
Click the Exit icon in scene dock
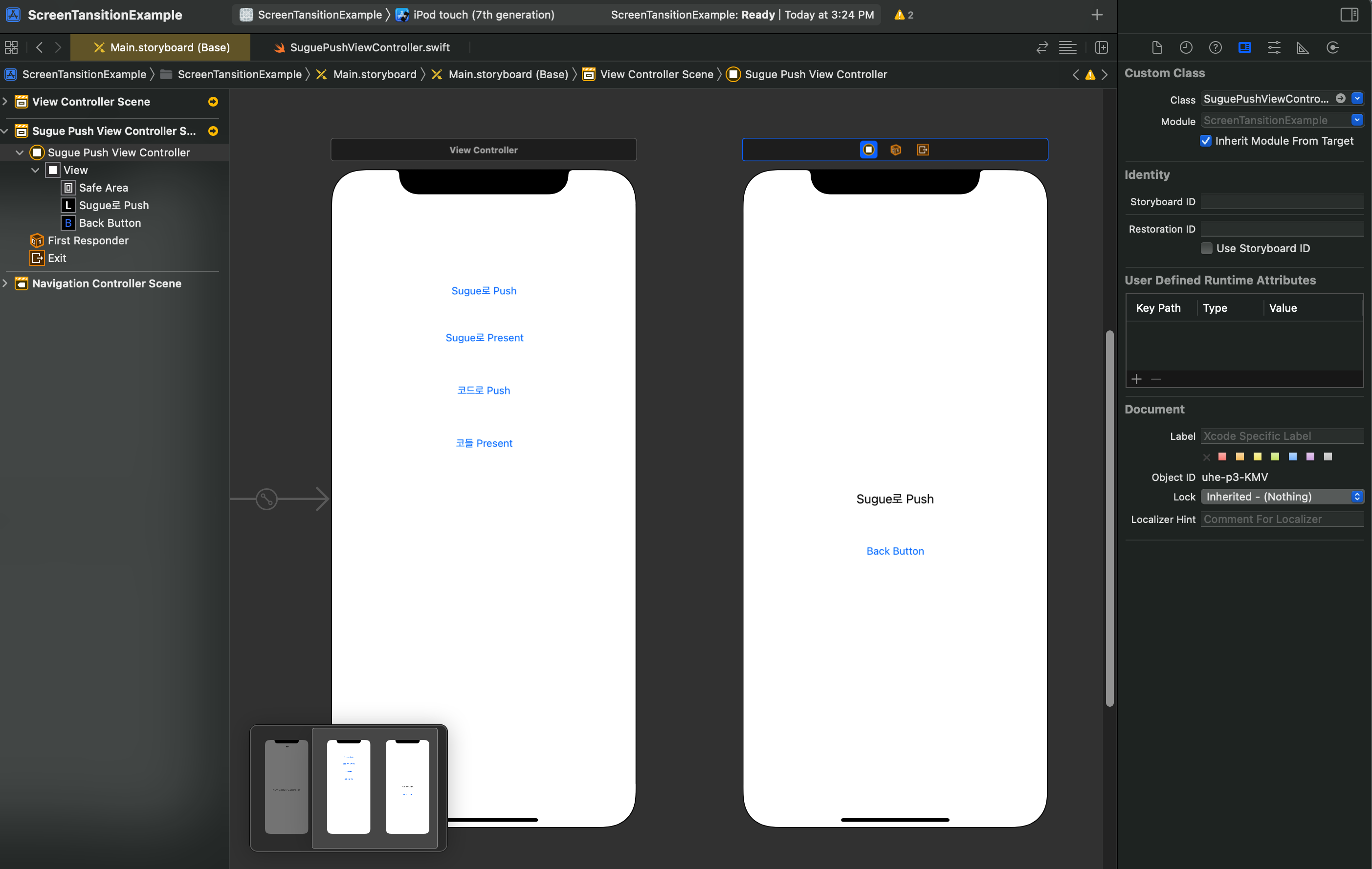[x=923, y=150]
